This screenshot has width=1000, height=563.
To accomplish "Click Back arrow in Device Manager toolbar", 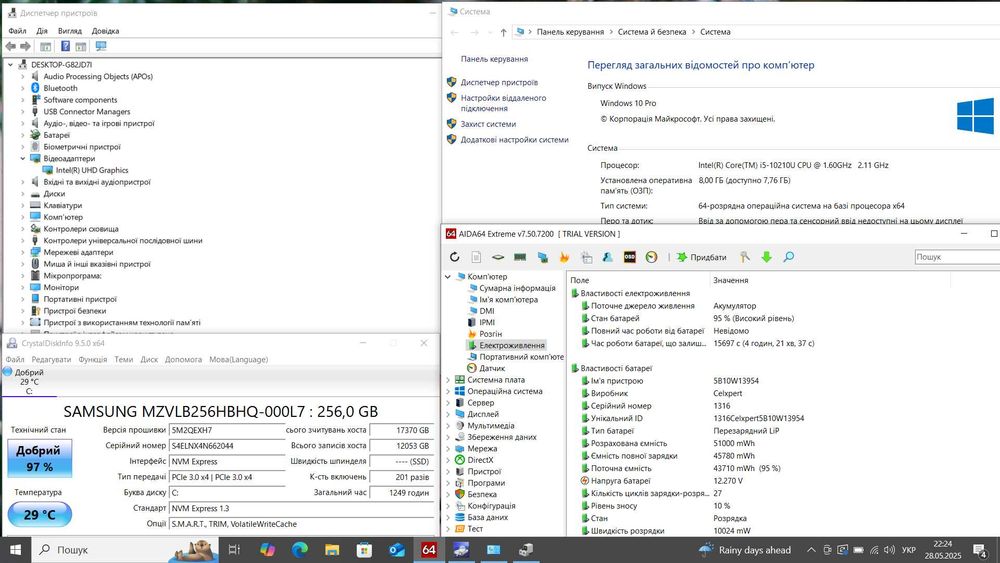I will tap(11, 47).
